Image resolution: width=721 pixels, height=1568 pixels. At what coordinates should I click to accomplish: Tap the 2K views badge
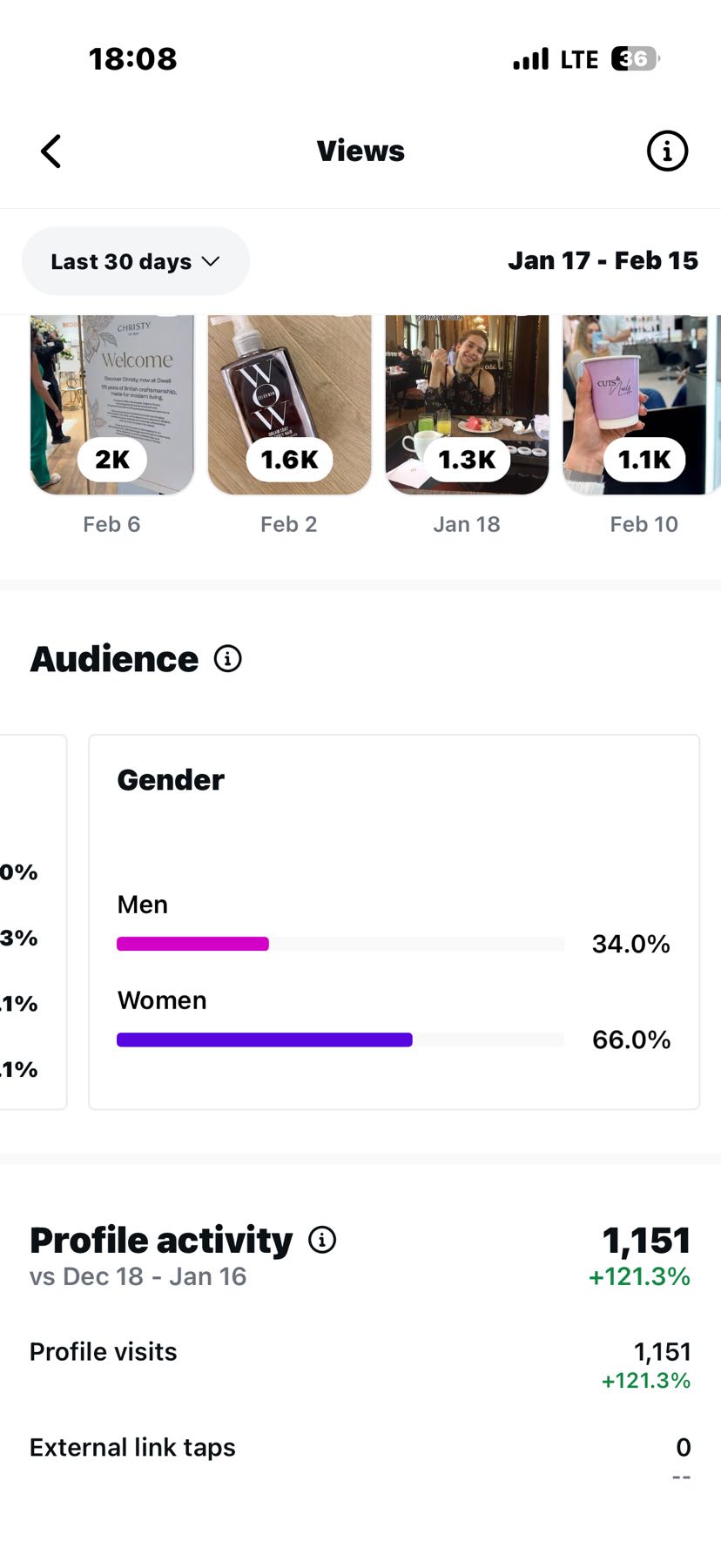click(112, 460)
